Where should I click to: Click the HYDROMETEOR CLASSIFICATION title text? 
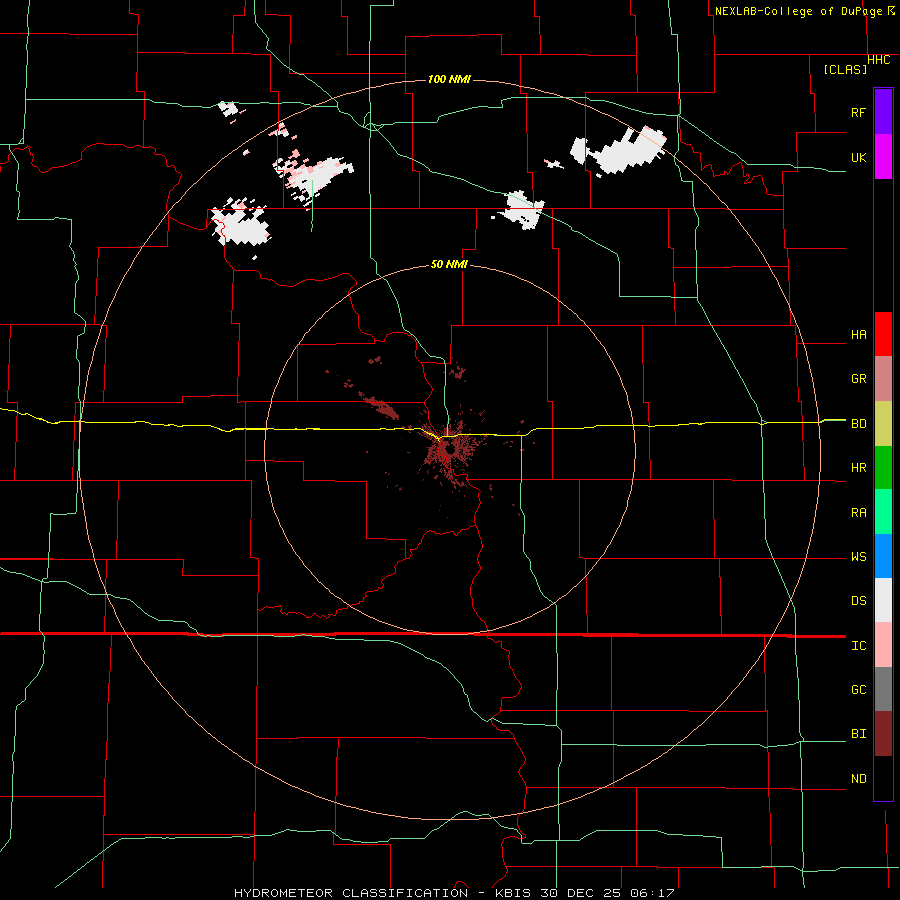pyautogui.click(x=351, y=893)
